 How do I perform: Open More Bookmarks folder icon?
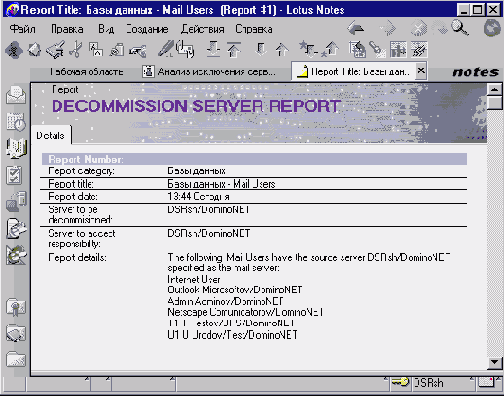[x=16, y=359]
